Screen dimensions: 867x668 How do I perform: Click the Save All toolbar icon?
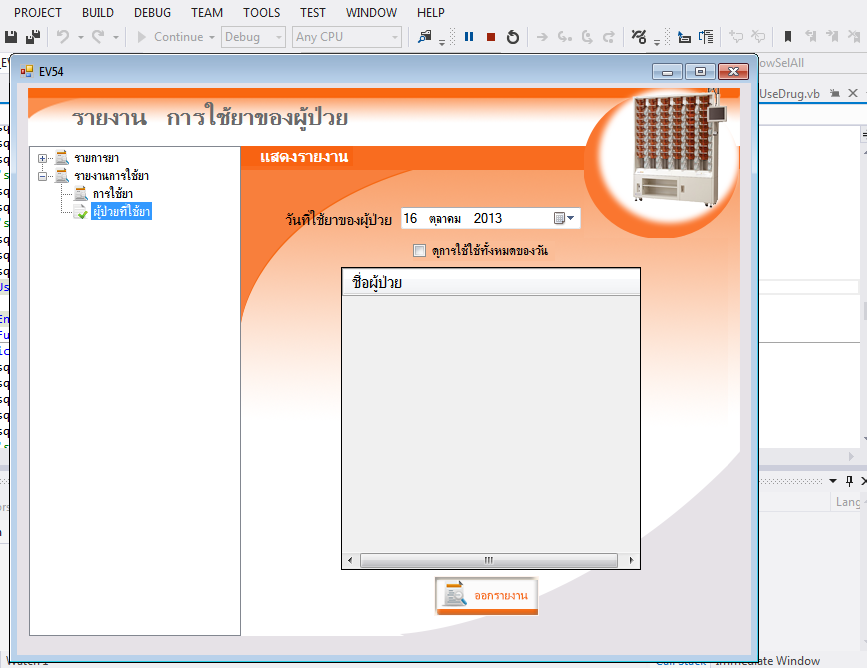point(32,37)
